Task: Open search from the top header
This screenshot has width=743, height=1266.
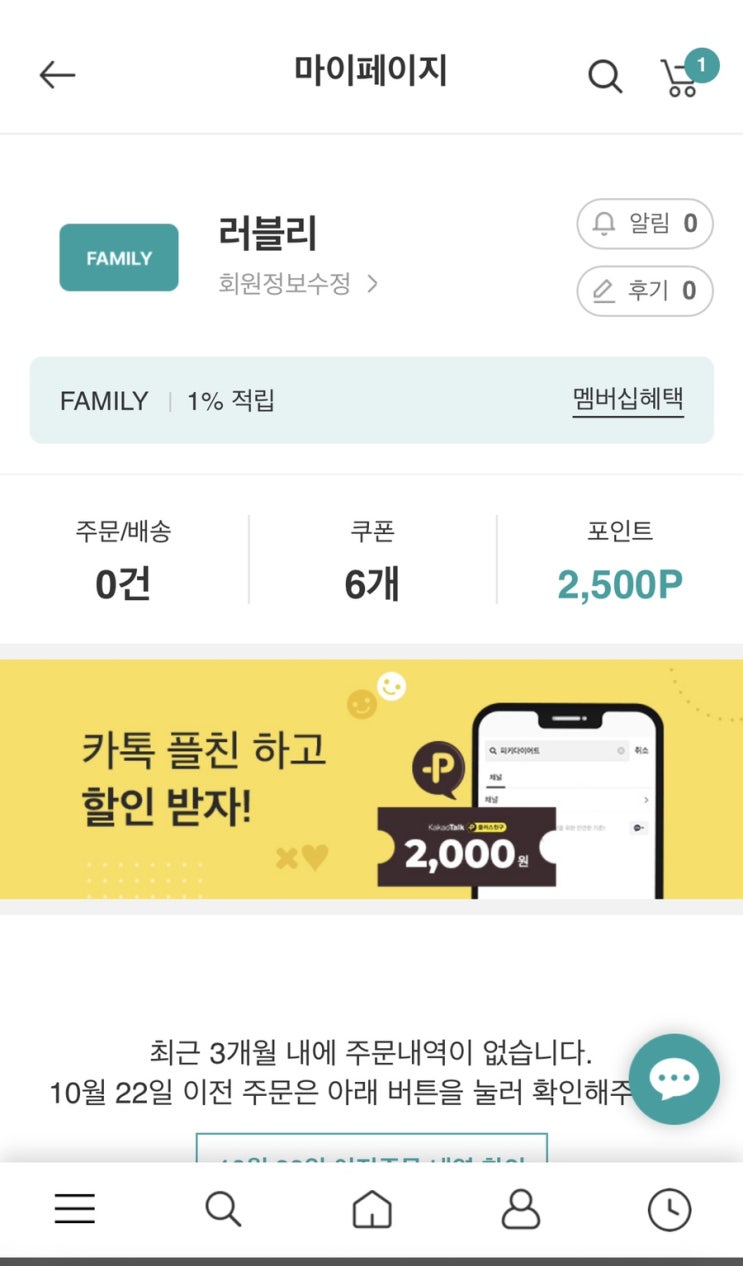Action: (x=604, y=76)
